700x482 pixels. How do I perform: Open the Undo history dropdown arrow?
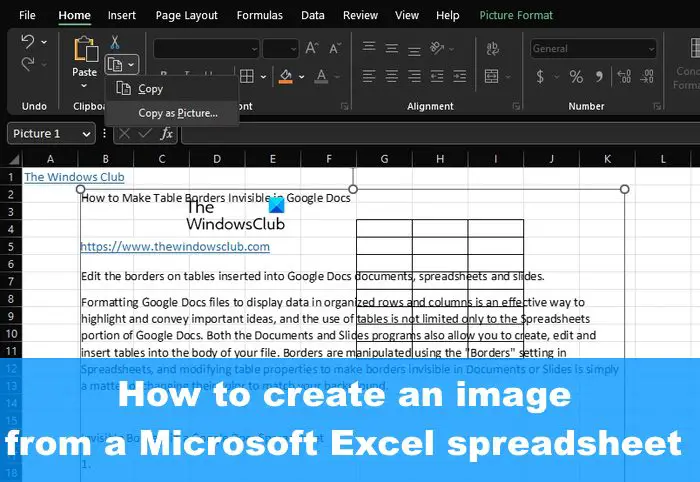tap(44, 42)
